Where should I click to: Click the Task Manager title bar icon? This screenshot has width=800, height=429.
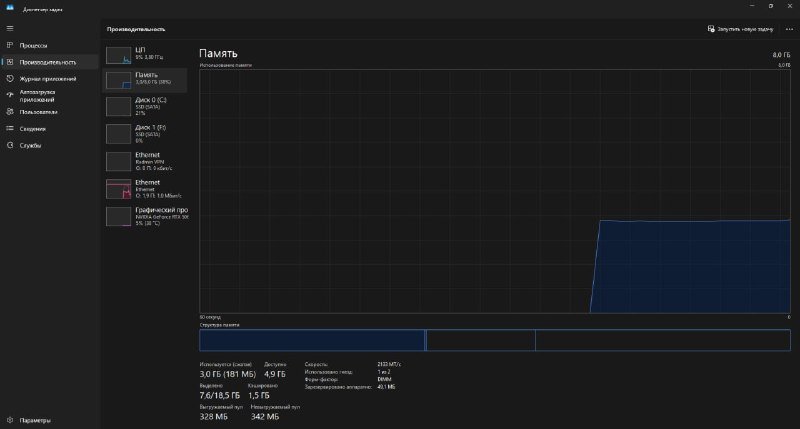(10, 8)
